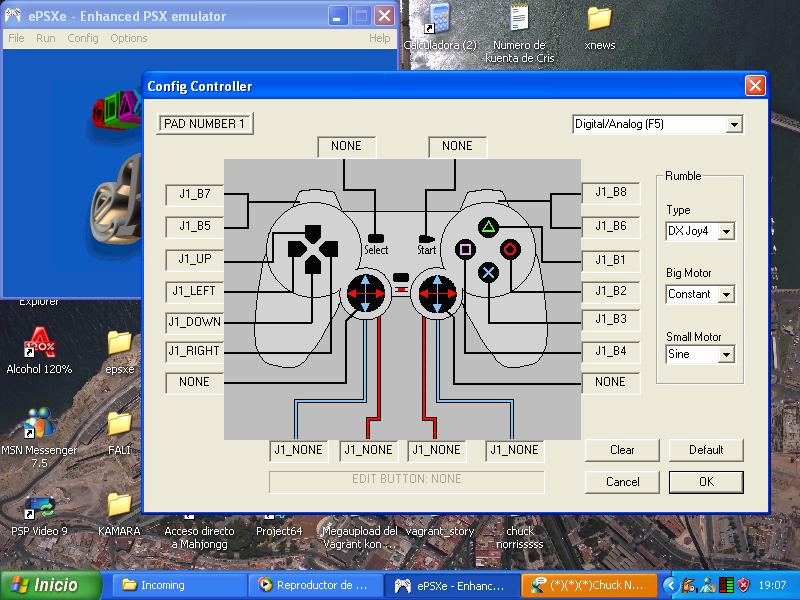Click the right analog stick graphic
Image resolution: width=800 pixels, height=600 pixels.
437,293
